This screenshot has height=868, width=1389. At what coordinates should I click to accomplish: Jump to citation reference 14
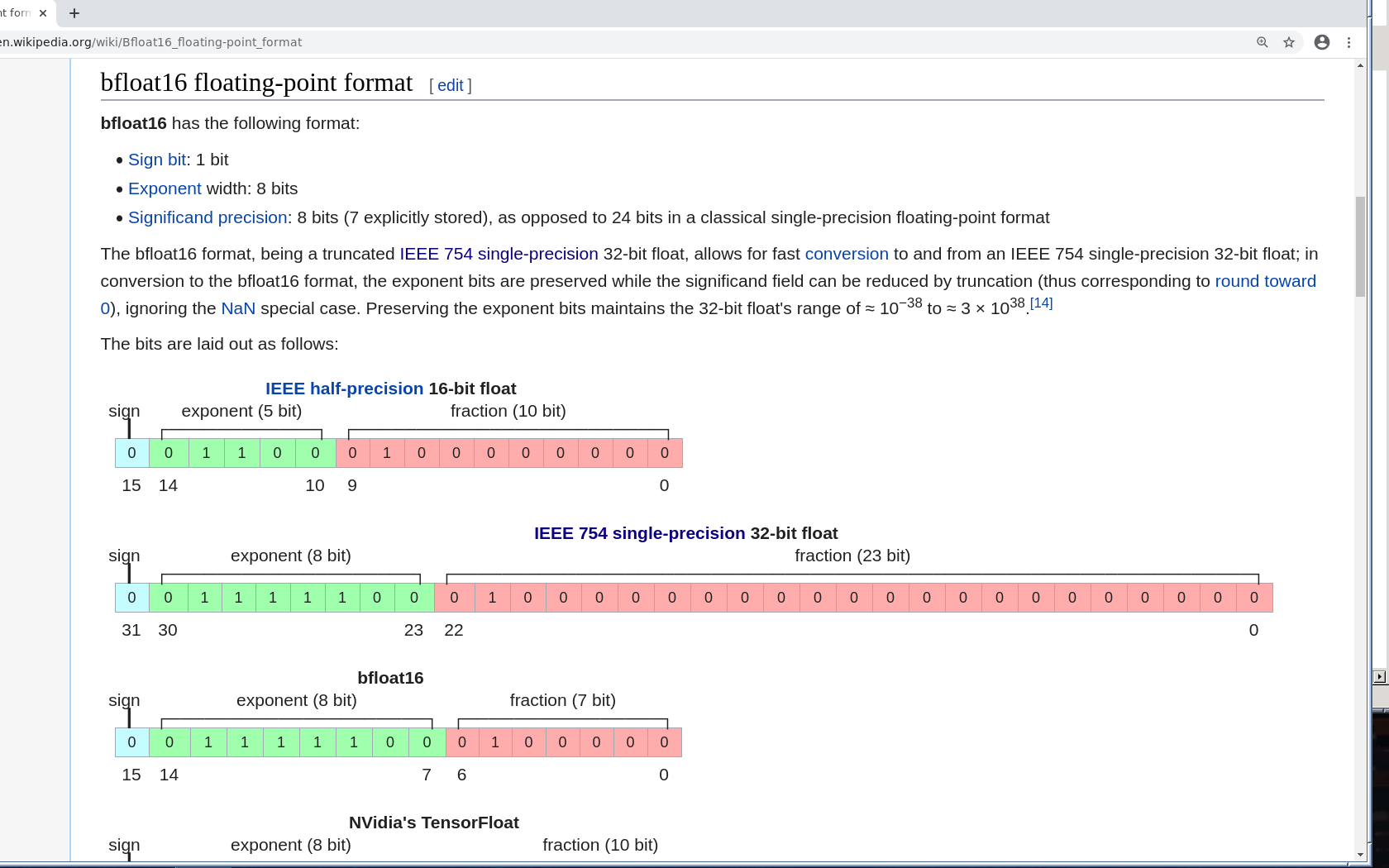pos(1041,303)
